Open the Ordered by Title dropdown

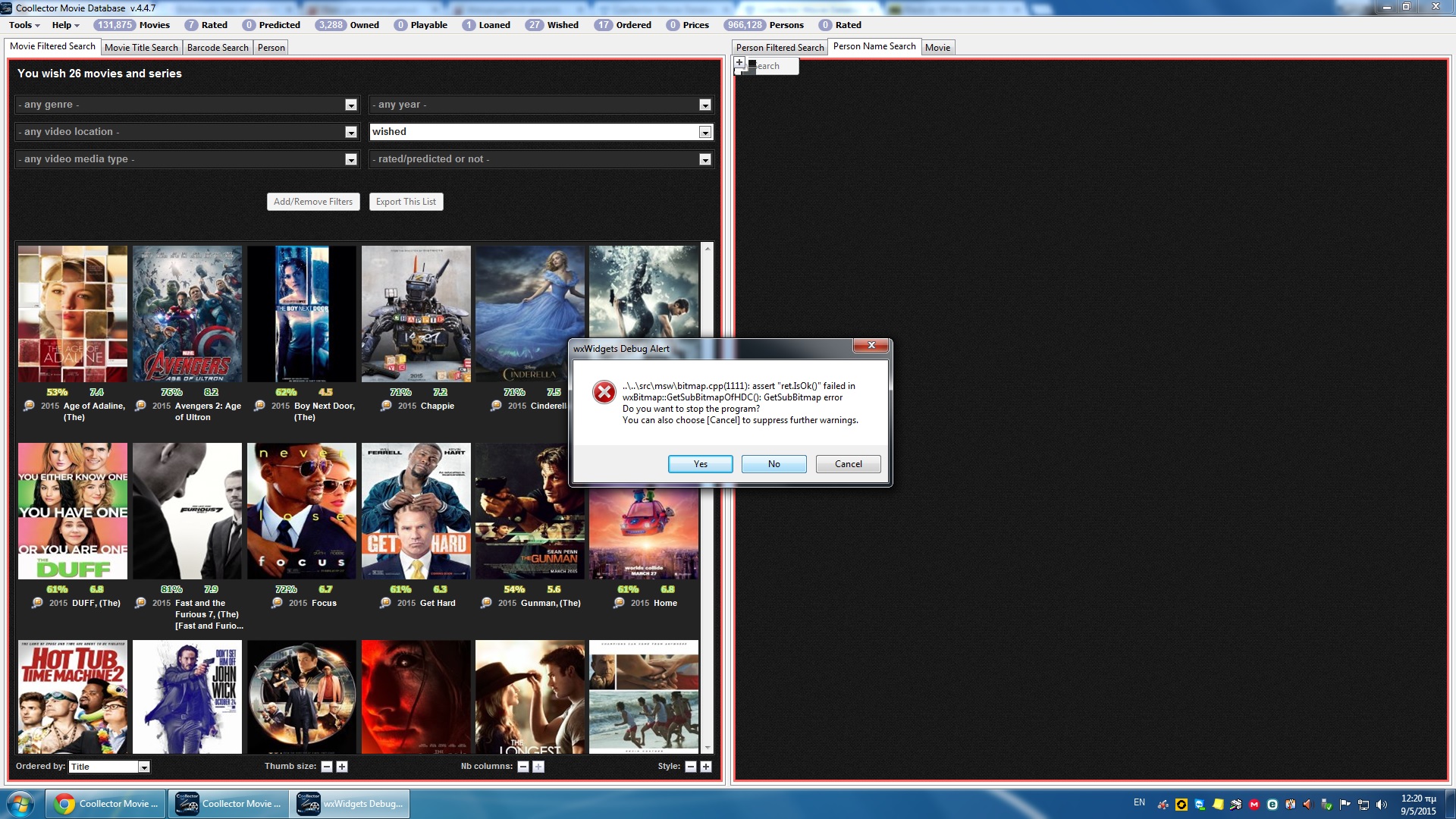(109, 767)
